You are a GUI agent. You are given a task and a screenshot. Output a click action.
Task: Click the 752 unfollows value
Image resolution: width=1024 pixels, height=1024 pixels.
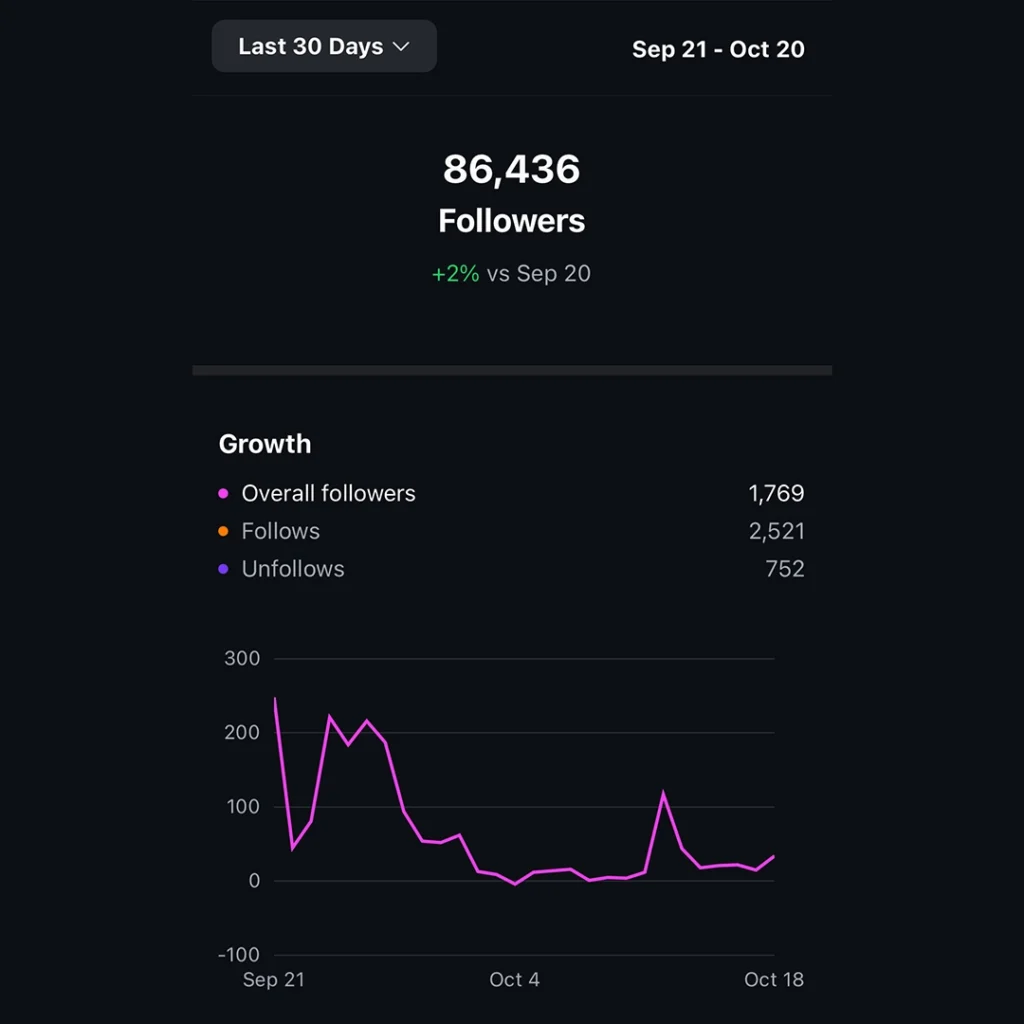pos(784,569)
